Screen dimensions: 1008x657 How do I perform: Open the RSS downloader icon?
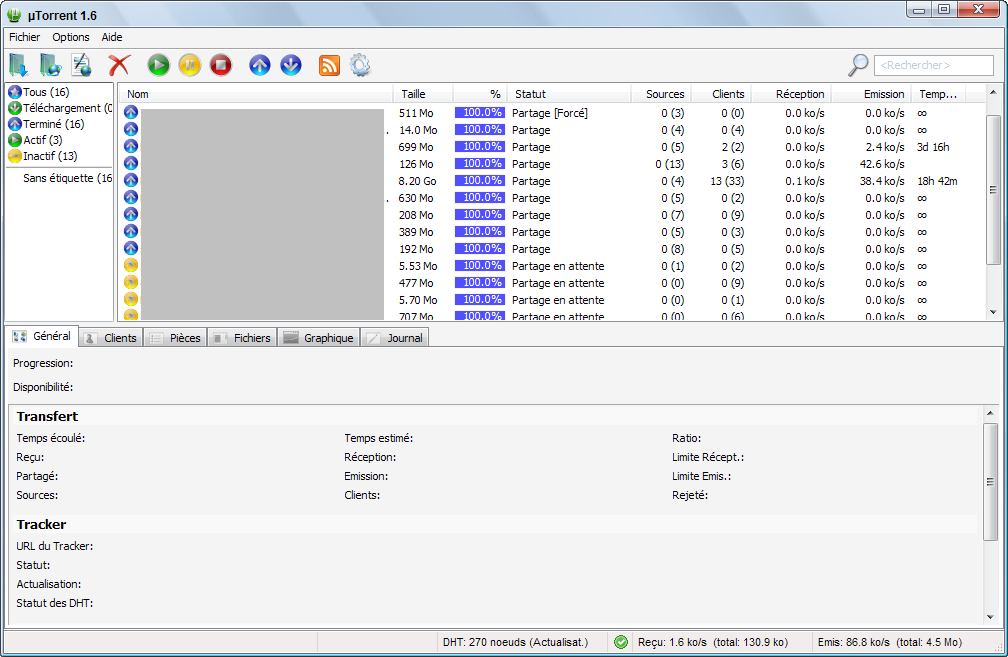329,65
